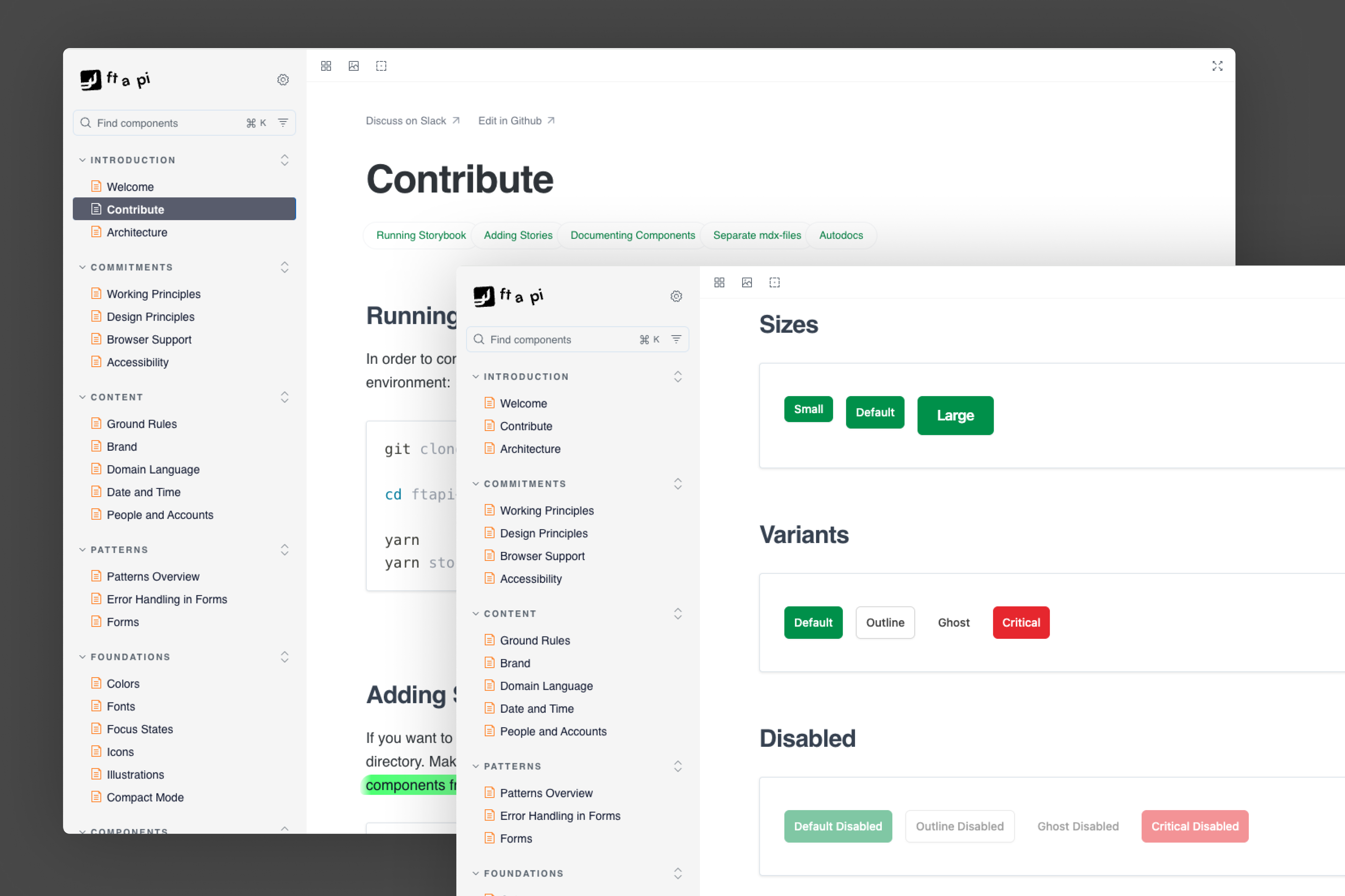The image size is (1345, 896).
Task: Open Edit in Github link
Action: tap(510, 121)
